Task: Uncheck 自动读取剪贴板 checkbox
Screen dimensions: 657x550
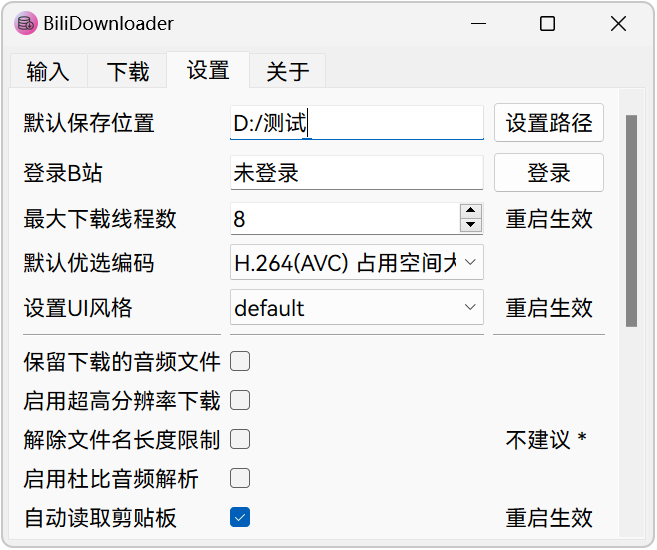Action: pos(240,517)
